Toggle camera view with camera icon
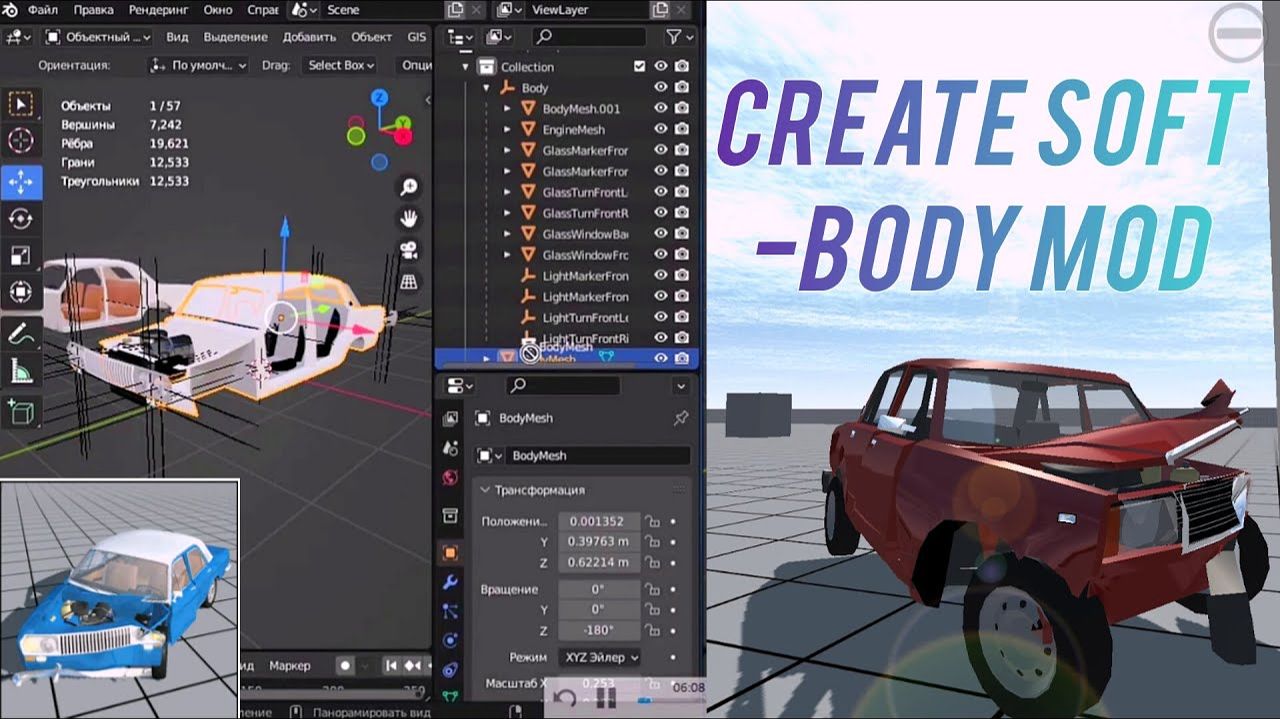This screenshot has width=1280, height=719. [409, 250]
